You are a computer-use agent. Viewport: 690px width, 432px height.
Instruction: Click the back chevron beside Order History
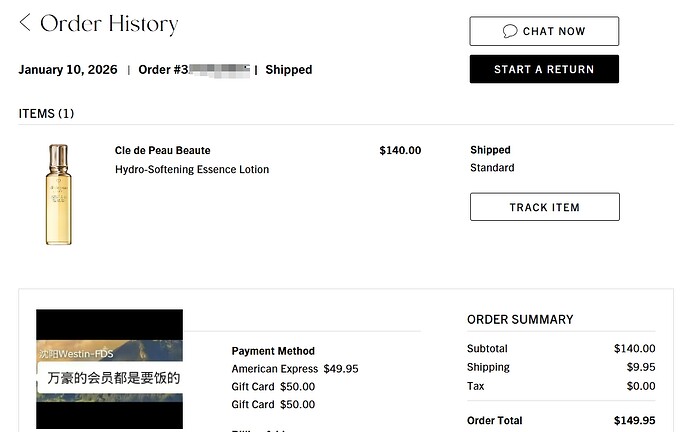(x=25, y=23)
